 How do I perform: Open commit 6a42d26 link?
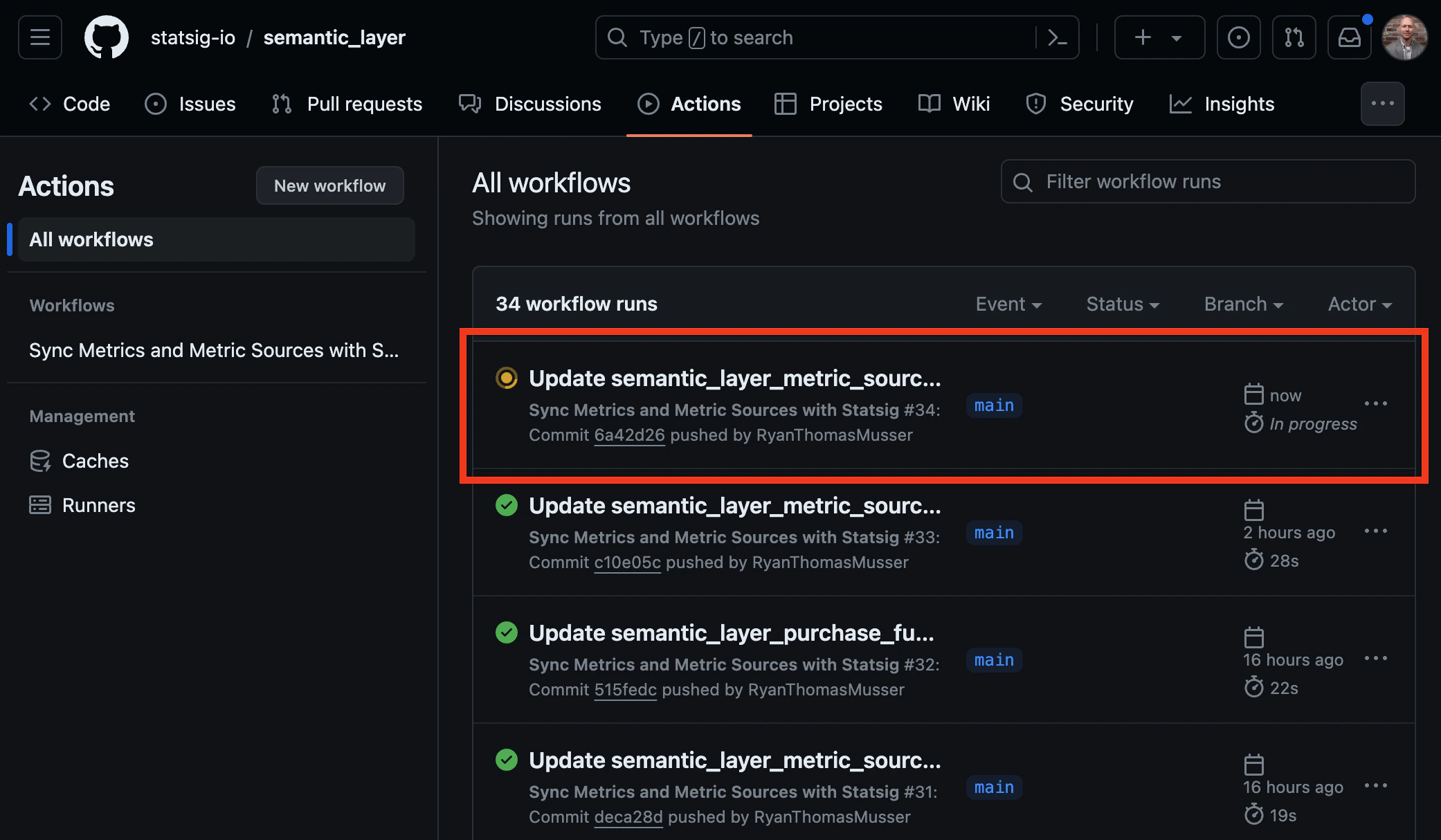click(629, 435)
